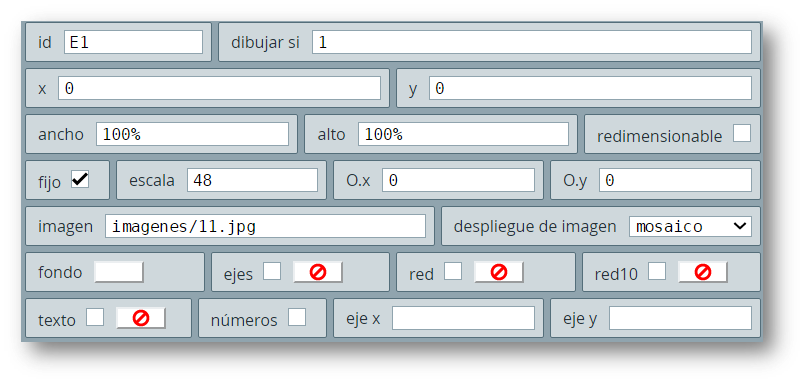Enable the red10 checkbox

657,271
